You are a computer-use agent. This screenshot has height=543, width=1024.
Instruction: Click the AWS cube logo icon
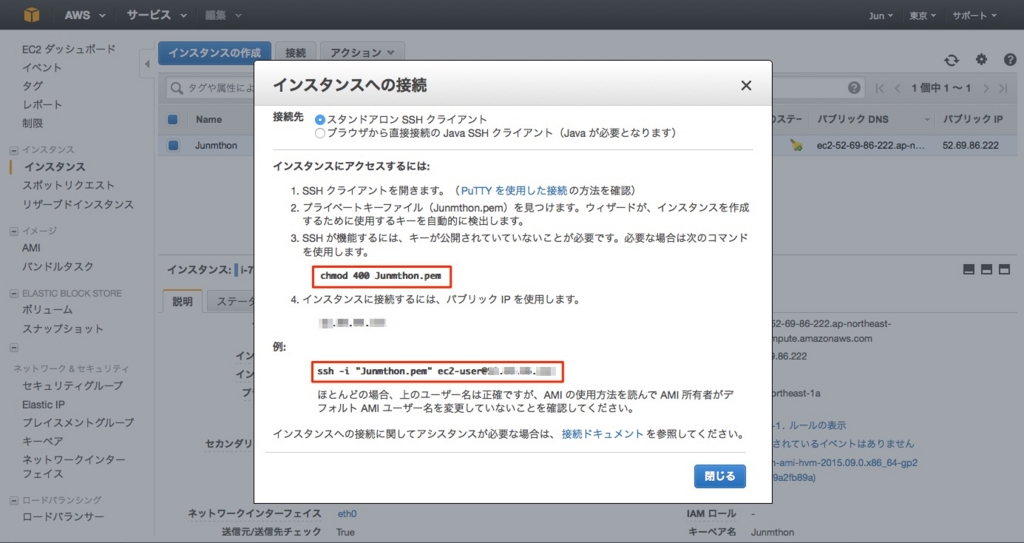pos(31,14)
